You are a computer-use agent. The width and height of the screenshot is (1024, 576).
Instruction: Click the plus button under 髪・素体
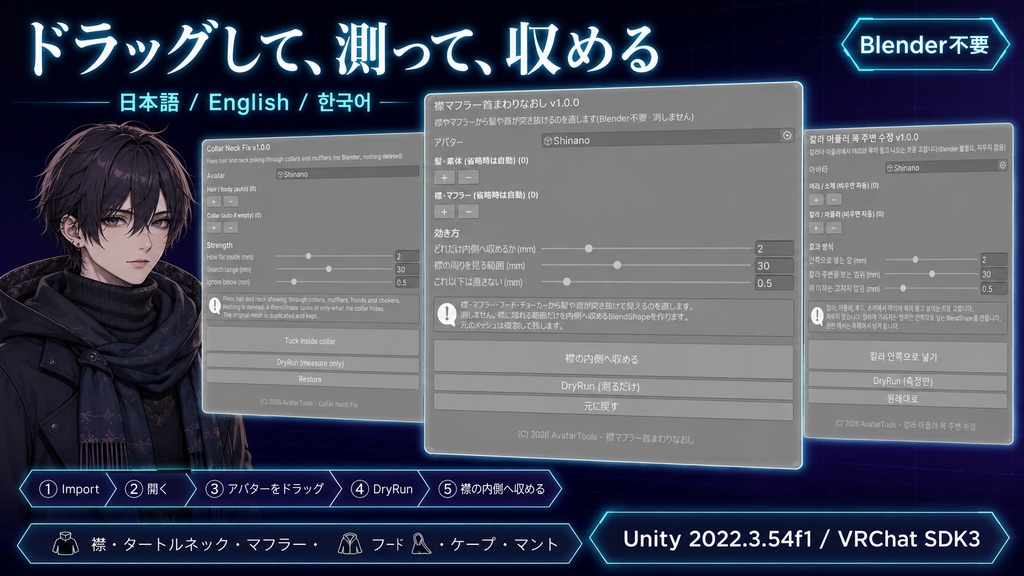click(x=444, y=177)
